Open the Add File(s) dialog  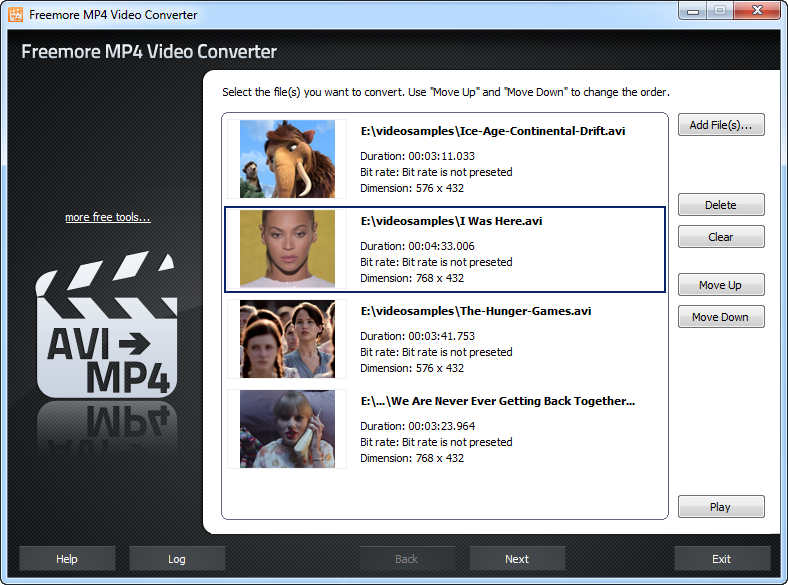click(720, 125)
